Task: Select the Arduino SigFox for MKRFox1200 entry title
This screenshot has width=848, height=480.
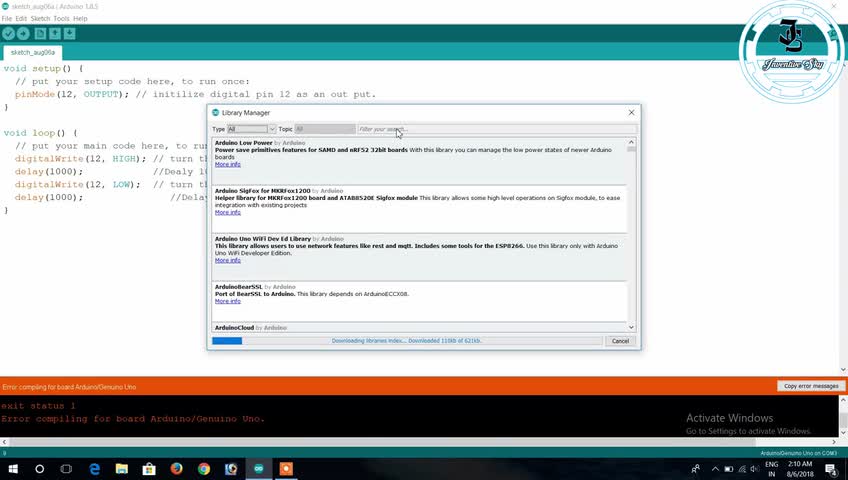Action: 262,191
